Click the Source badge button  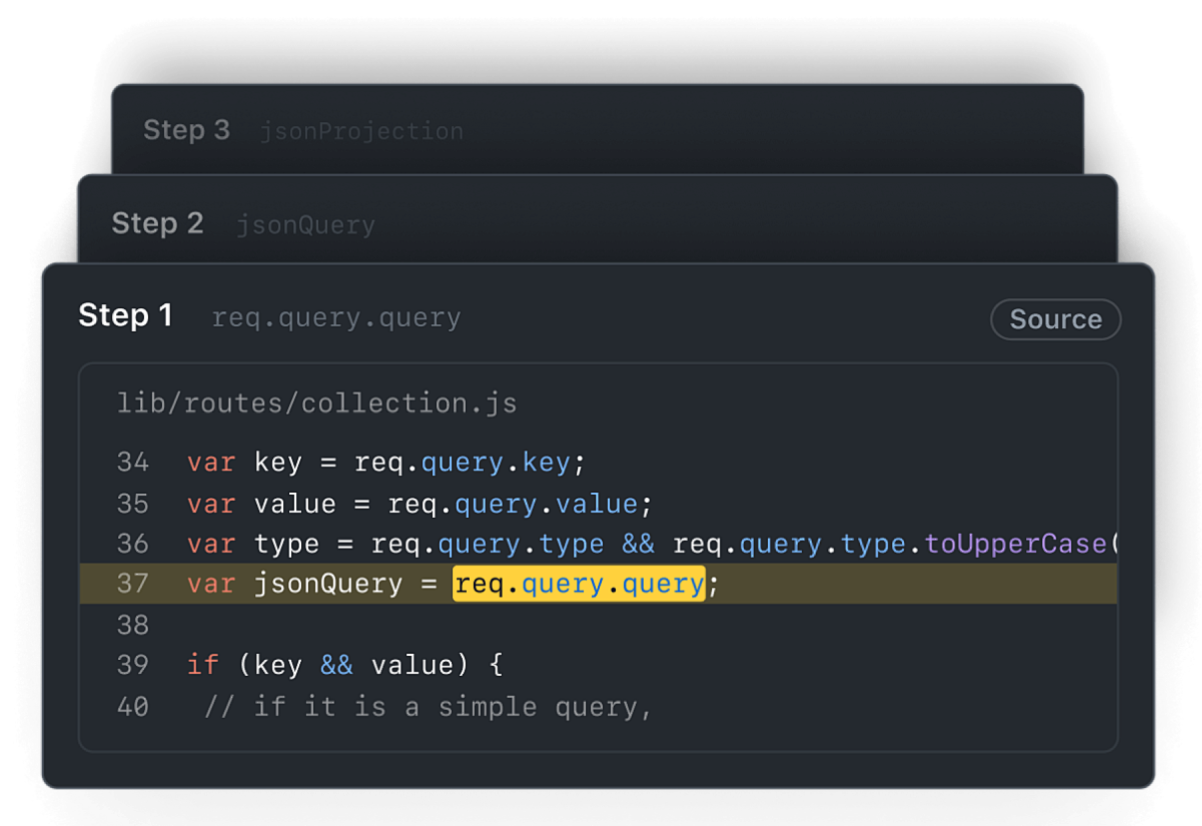pyautogui.click(x=1055, y=319)
